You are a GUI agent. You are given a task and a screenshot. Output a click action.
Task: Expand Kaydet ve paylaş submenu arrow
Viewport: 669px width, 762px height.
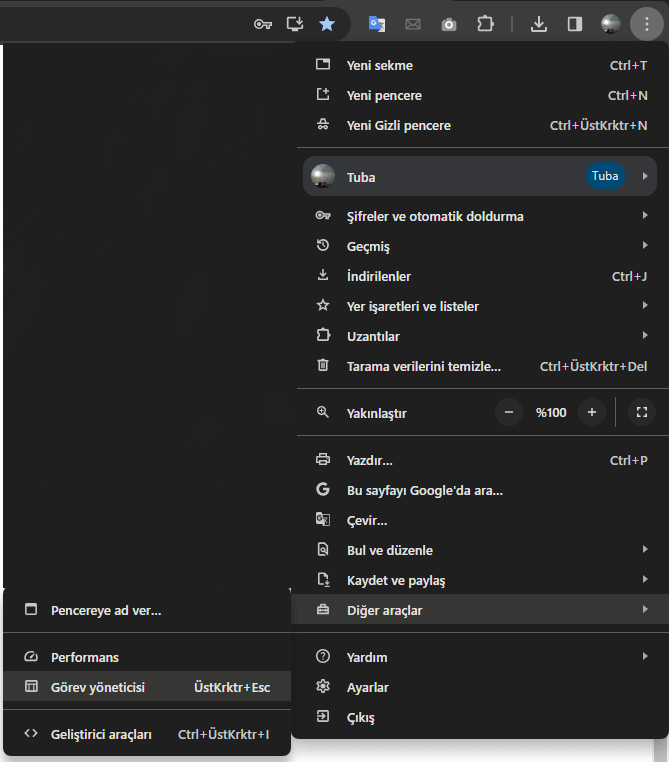pos(645,579)
